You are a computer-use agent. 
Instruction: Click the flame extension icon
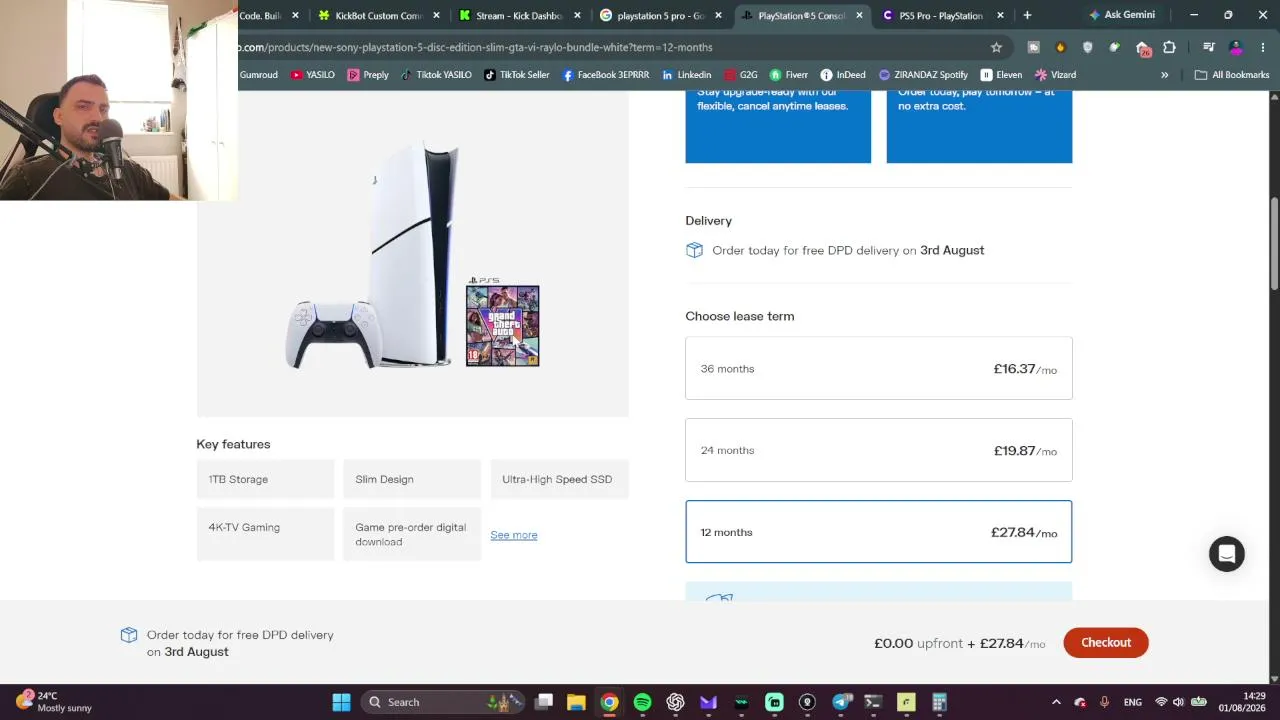click(1061, 47)
